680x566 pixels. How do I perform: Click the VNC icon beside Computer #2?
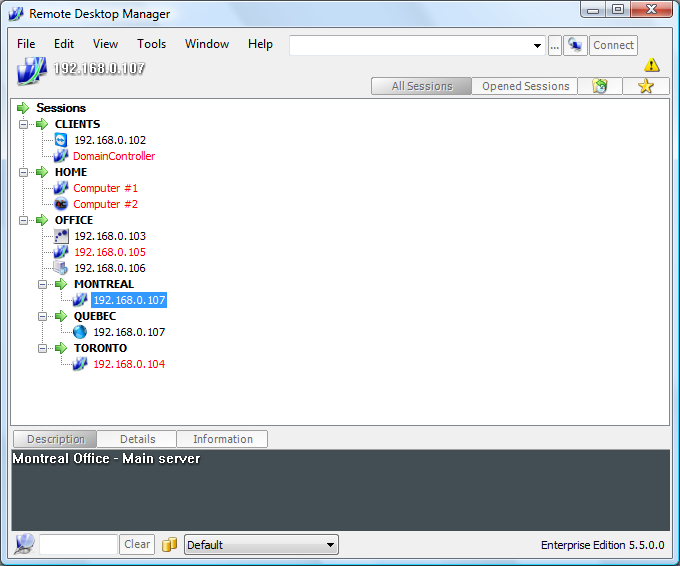pos(61,204)
